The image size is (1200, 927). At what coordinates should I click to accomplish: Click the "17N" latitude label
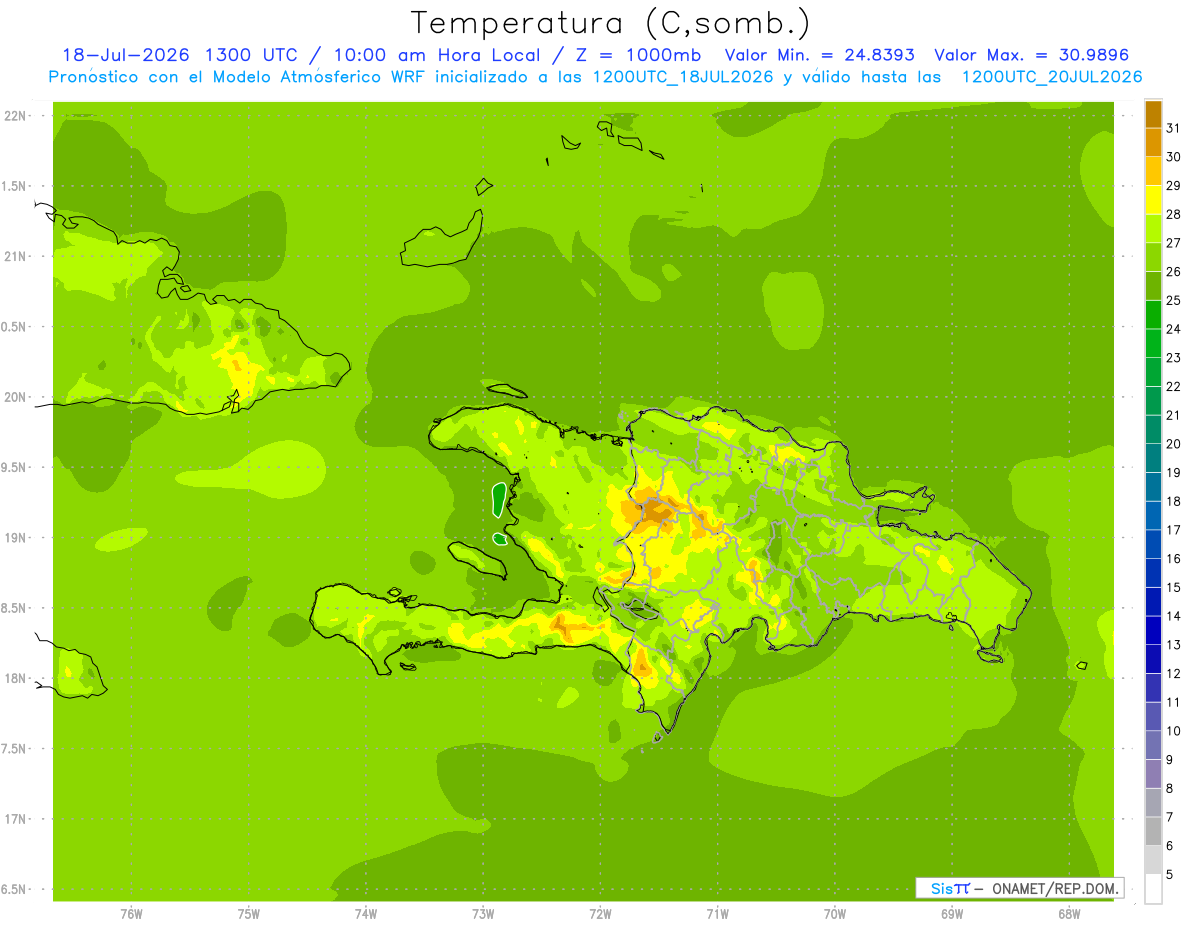(x=15, y=819)
